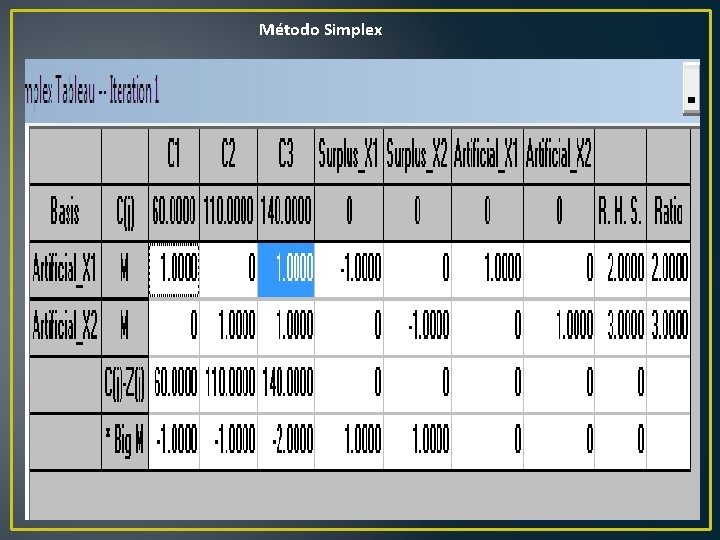Click -1.0000 under C2 in Big M row
Viewport: 720px width, 540px height.
[x=229, y=442]
